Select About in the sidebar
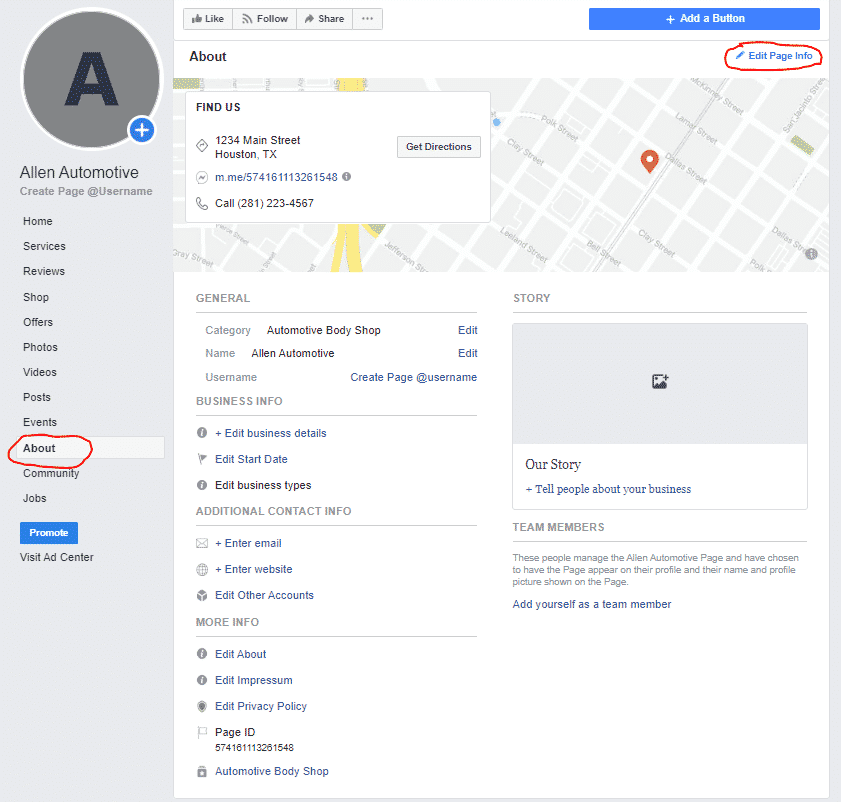The image size is (841, 802). tap(90, 448)
